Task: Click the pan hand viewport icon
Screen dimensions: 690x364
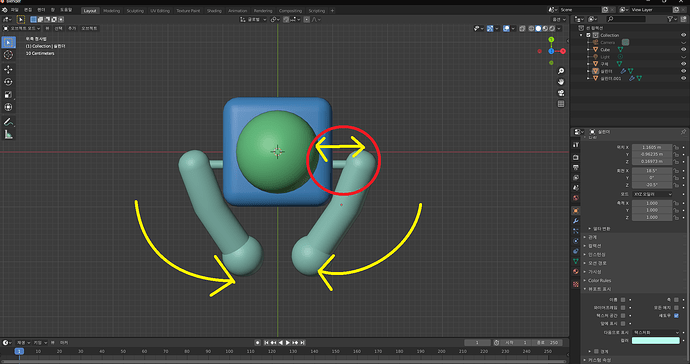Action: [x=561, y=82]
